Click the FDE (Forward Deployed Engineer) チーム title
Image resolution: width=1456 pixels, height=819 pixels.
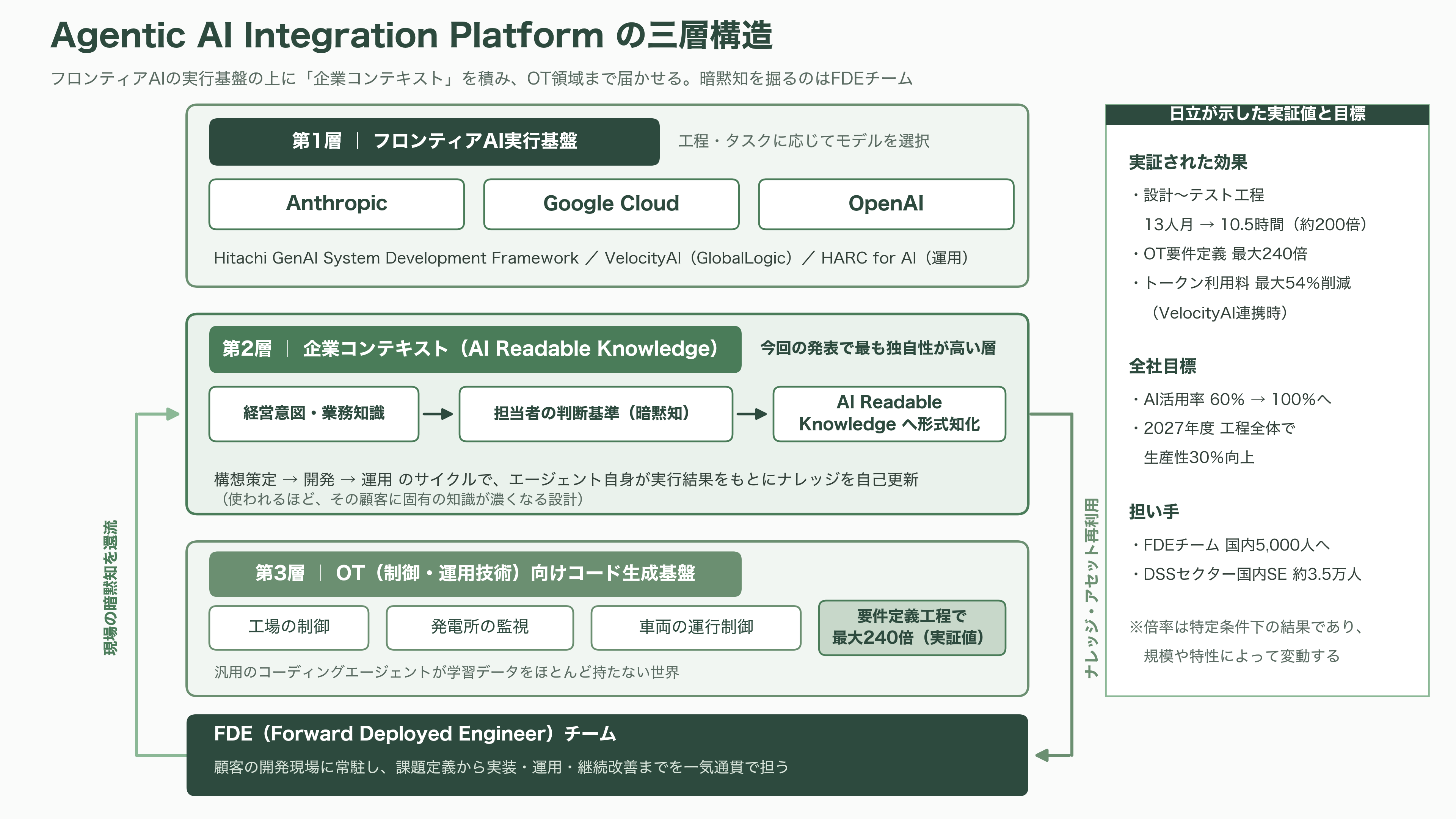click(415, 734)
